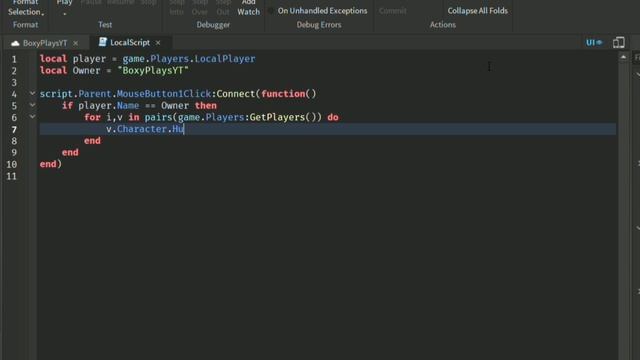Screen dimensions: 640x360
Task: Click the Actions group label
Action: click(x=443, y=25)
